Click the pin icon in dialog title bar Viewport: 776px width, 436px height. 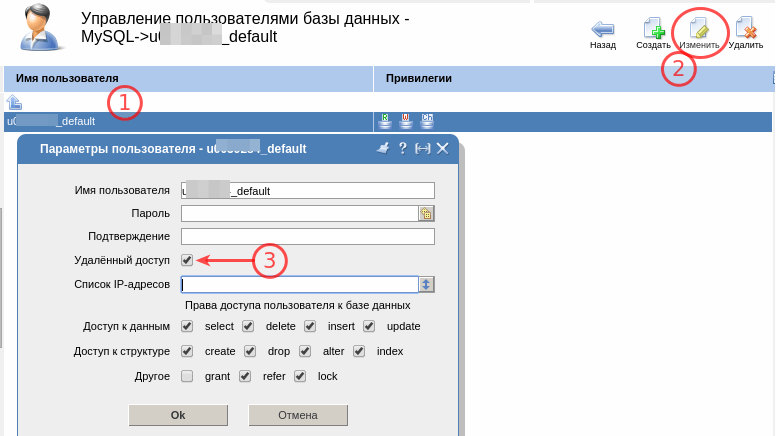click(383, 148)
